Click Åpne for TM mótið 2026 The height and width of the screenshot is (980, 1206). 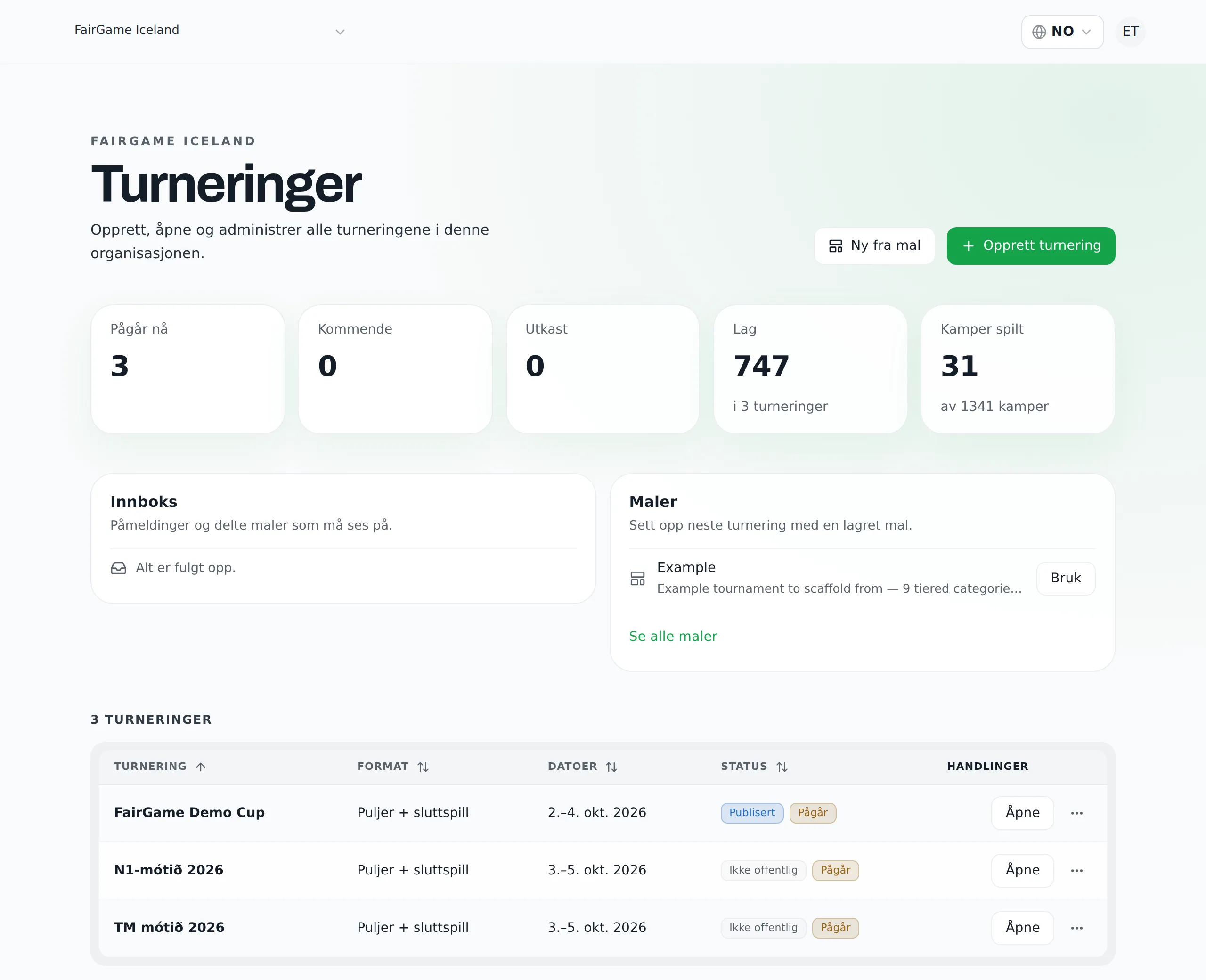1022,928
